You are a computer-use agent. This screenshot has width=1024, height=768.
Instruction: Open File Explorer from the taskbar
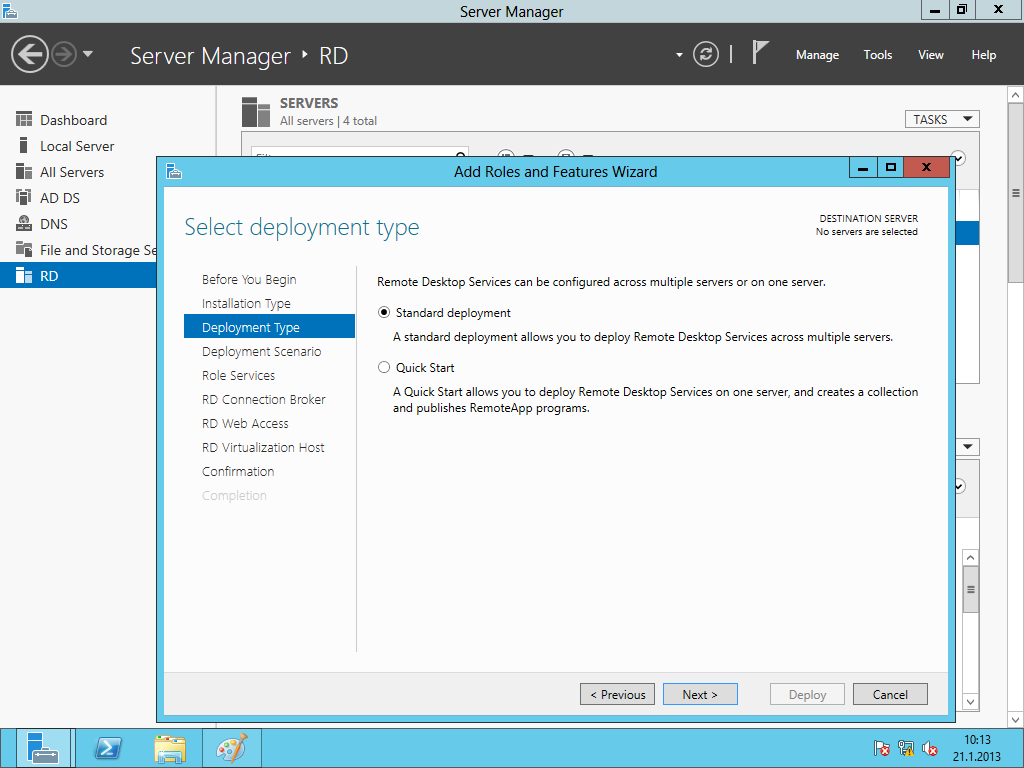170,748
